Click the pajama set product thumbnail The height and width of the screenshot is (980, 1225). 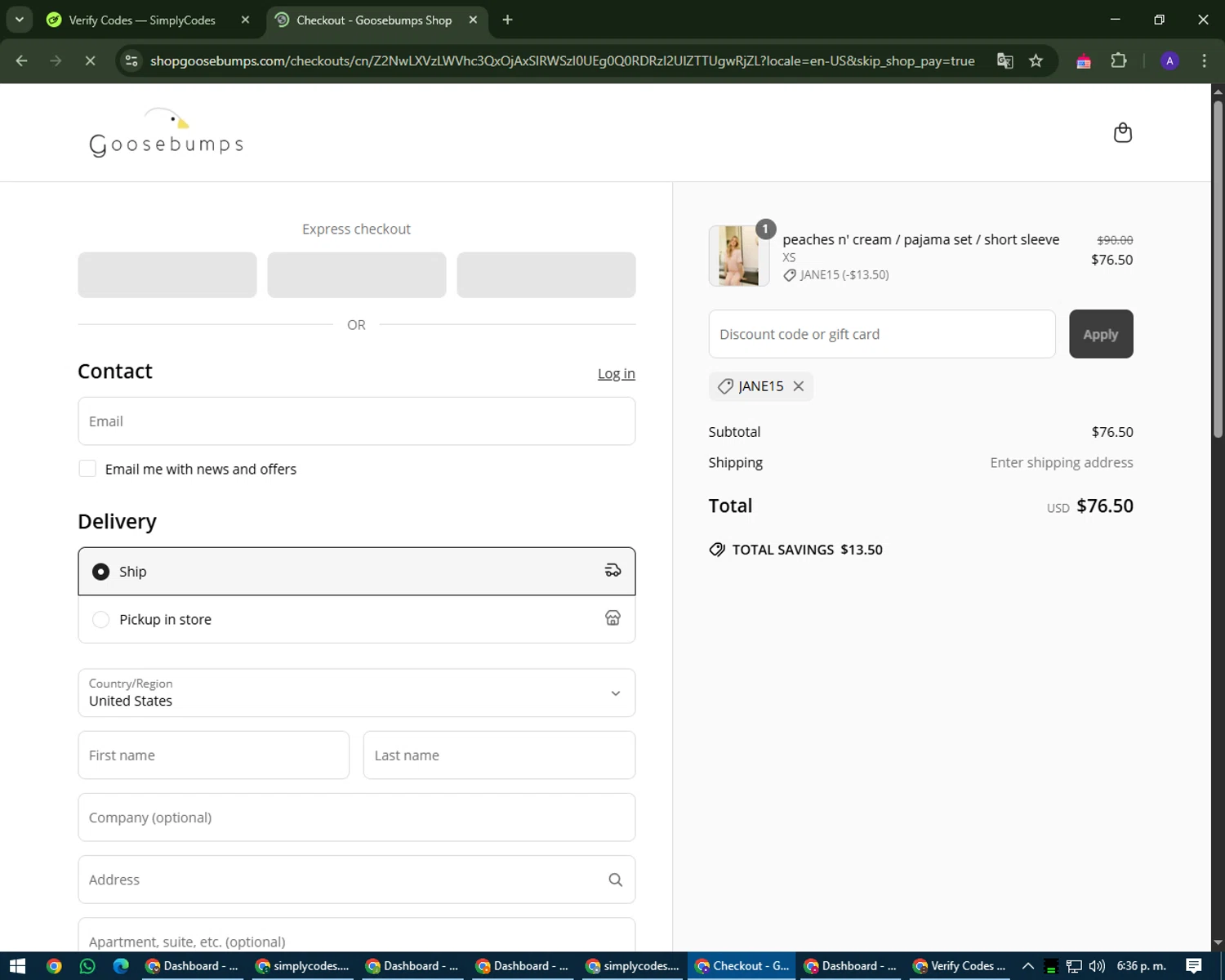739,256
